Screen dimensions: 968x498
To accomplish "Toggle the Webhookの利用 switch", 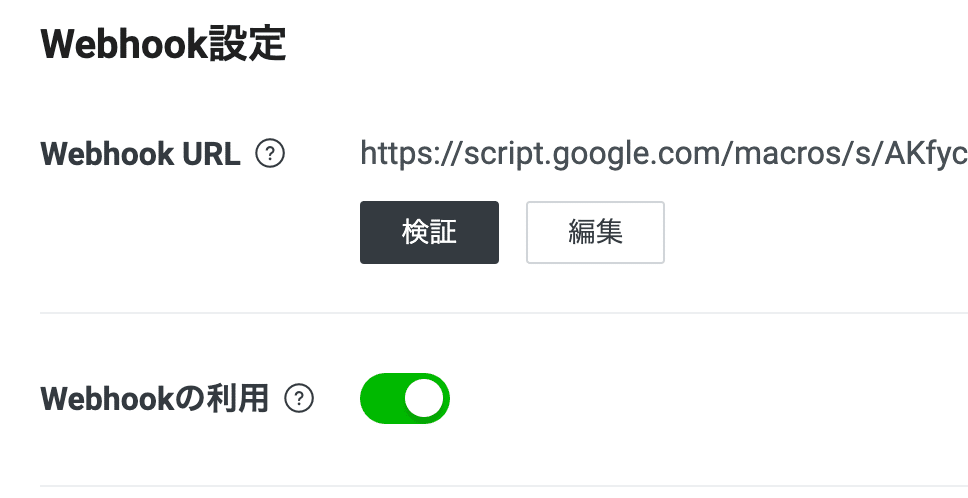I will [405, 399].
